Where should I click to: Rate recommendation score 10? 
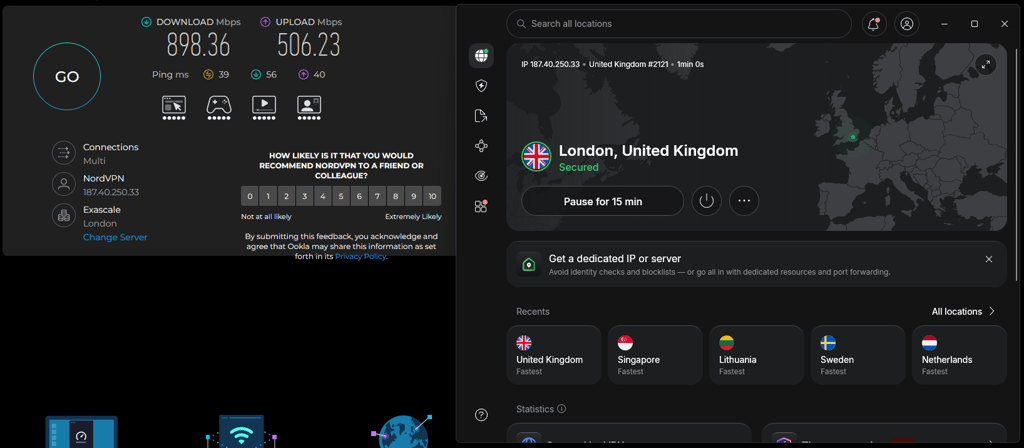[x=432, y=196]
